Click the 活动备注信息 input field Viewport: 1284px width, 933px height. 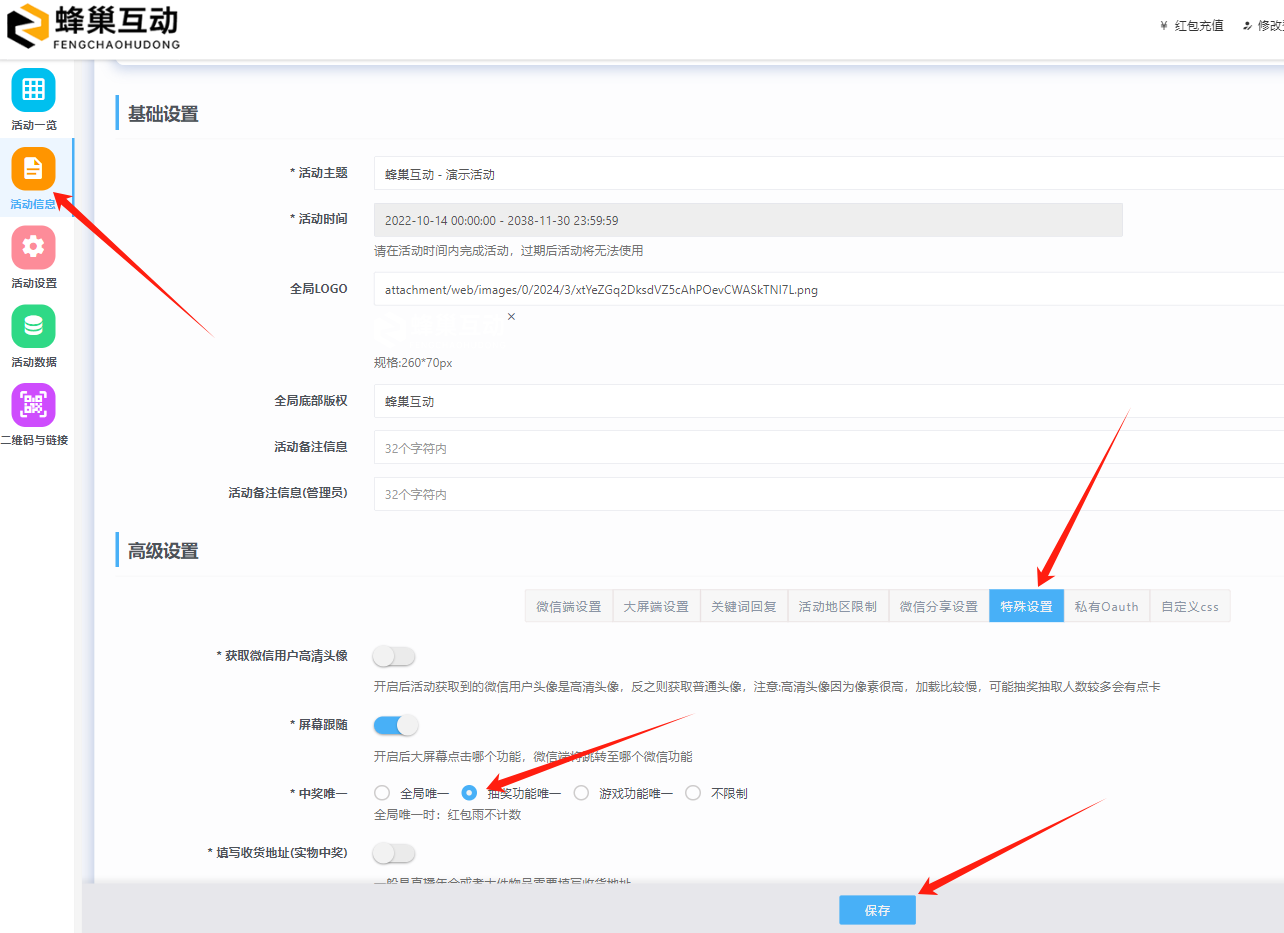[x=829, y=447]
